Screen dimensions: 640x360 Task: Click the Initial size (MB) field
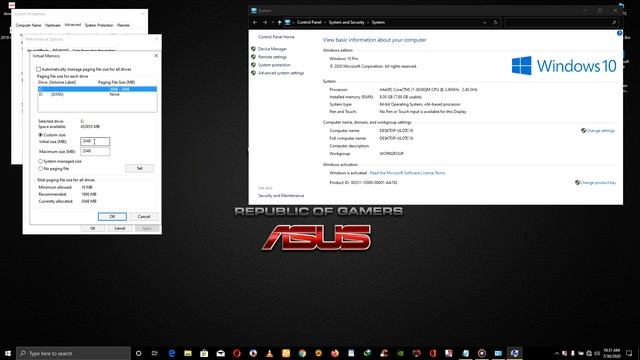click(95, 141)
